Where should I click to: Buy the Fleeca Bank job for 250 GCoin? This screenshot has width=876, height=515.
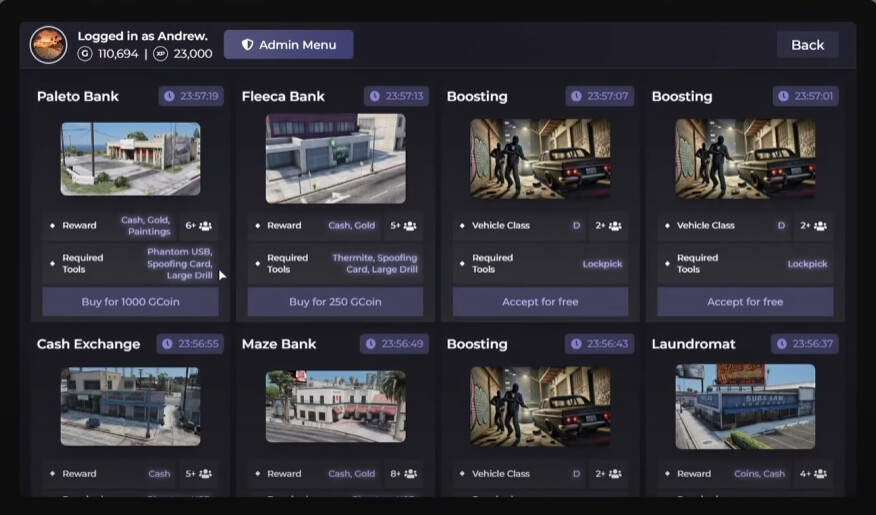335,302
